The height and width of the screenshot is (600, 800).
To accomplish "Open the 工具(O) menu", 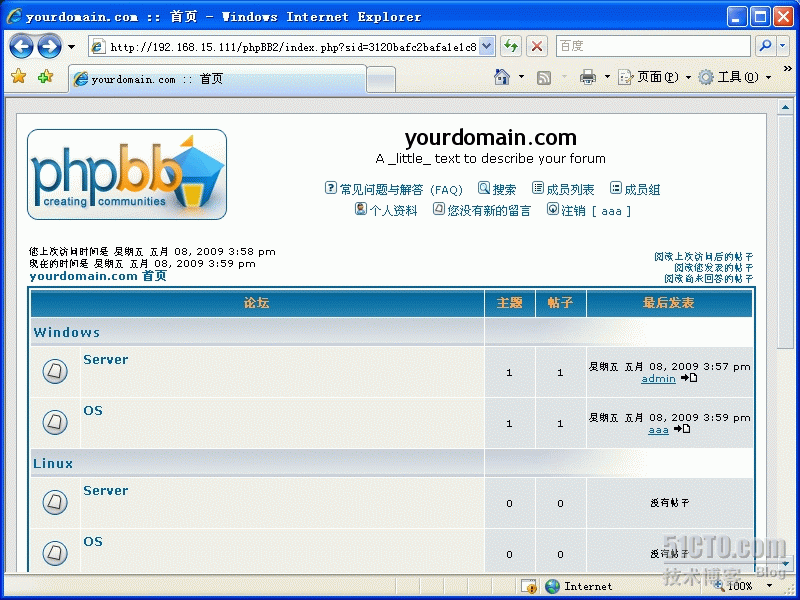I will (x=735, y=77).
